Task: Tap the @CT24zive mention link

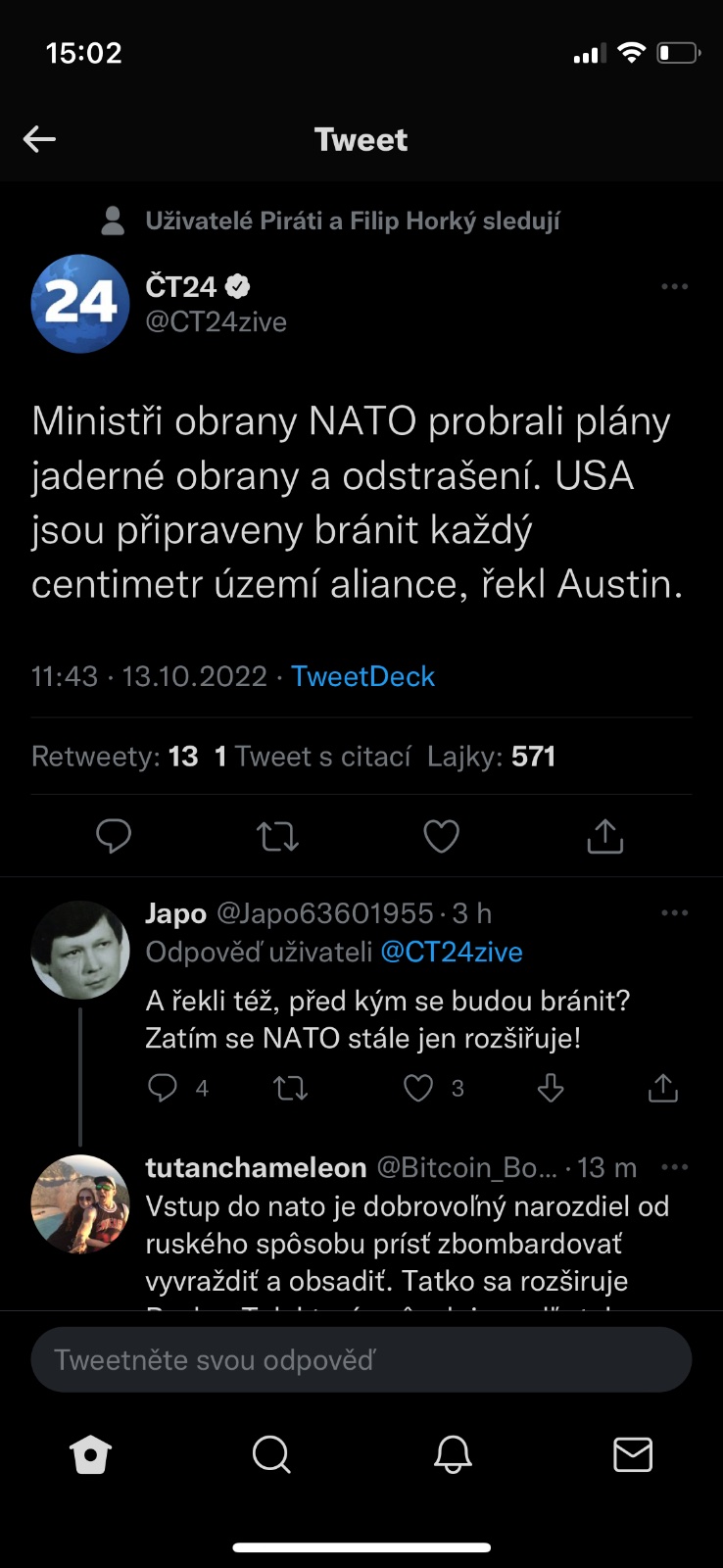Action: (x=451, y=952)
